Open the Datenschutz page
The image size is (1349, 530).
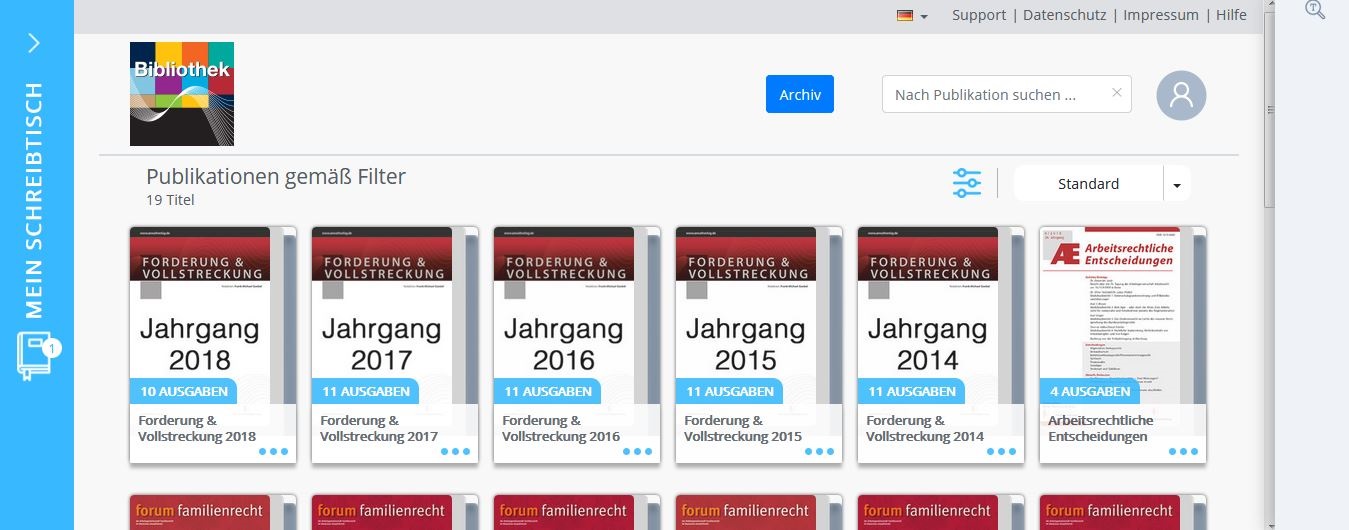pos(1064,15)
